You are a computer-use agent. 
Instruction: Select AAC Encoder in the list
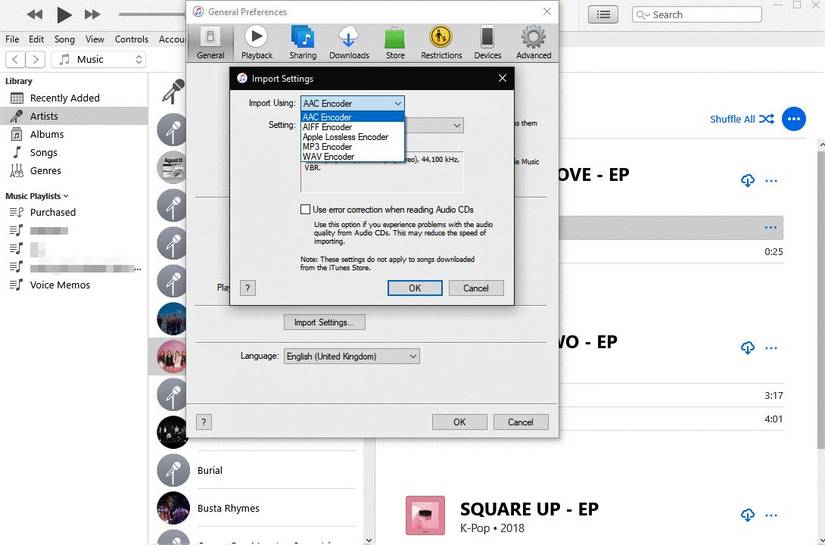click(x=352, y=117)
